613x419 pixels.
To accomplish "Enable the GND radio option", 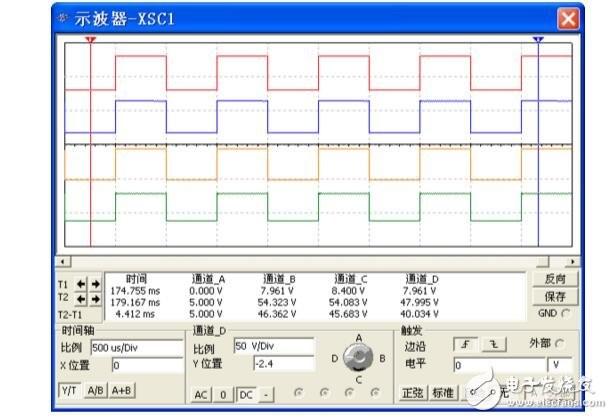I will [x=565, y=313].
